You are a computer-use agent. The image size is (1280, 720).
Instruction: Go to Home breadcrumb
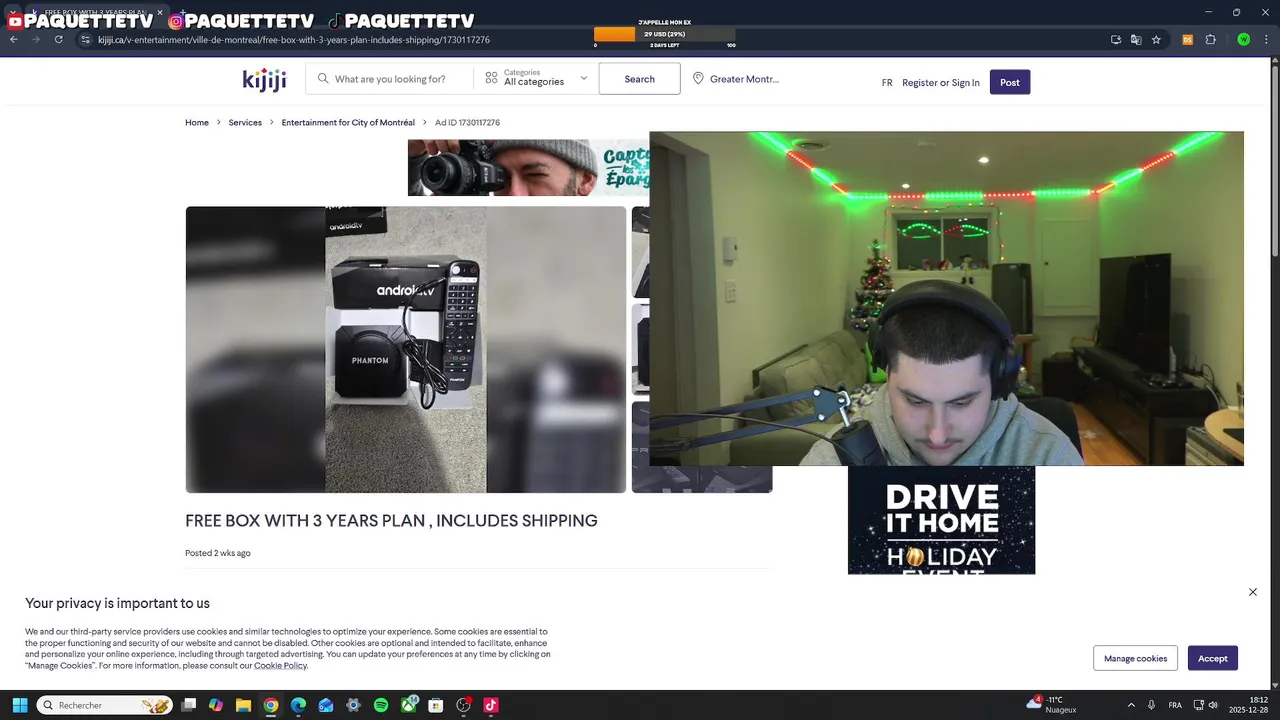tap(197, 122)
